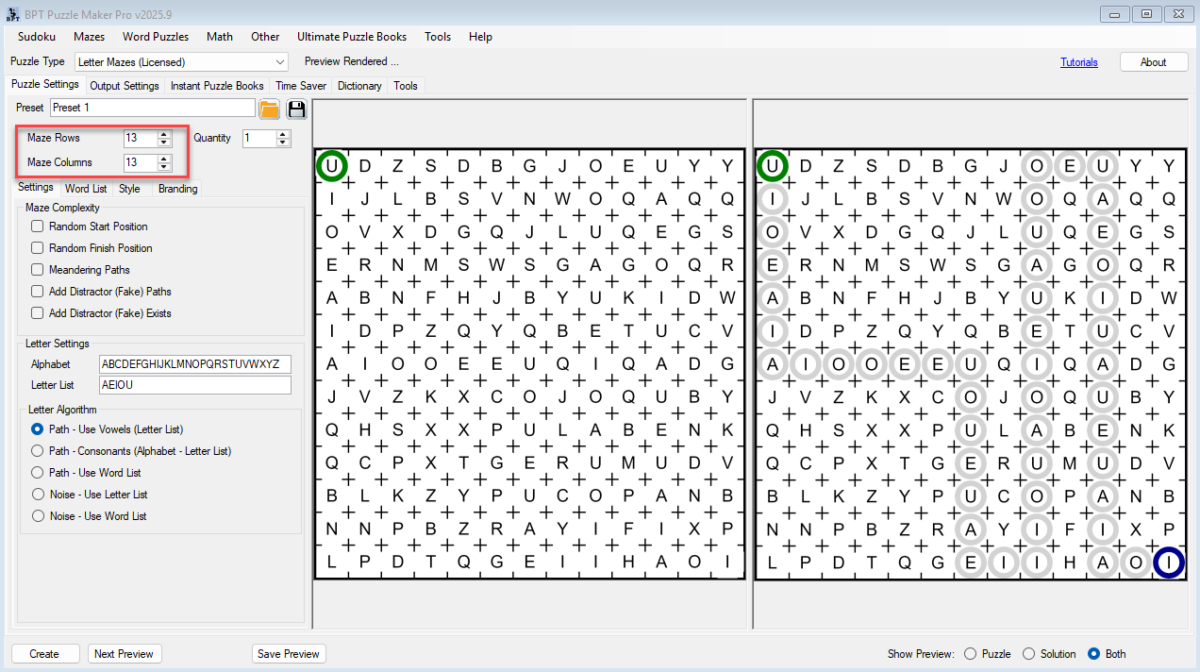Click the Preset name field

pyautogui.click(x=153, y=108)
